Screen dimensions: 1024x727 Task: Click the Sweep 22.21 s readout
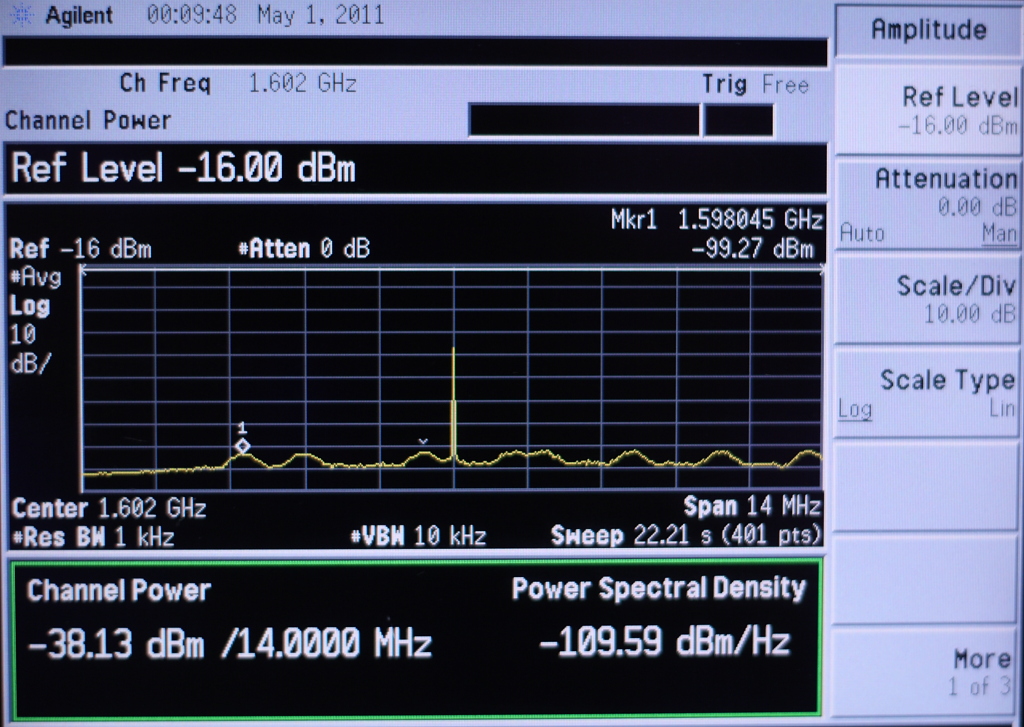tap(685, 536)
